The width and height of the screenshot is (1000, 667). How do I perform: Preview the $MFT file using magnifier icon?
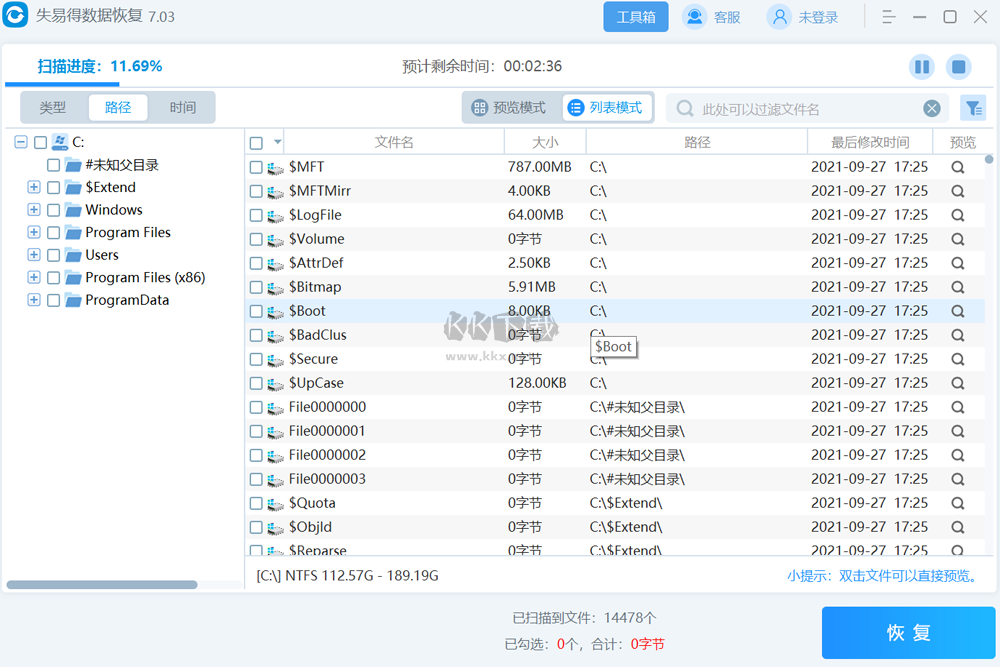coord(957,167)
